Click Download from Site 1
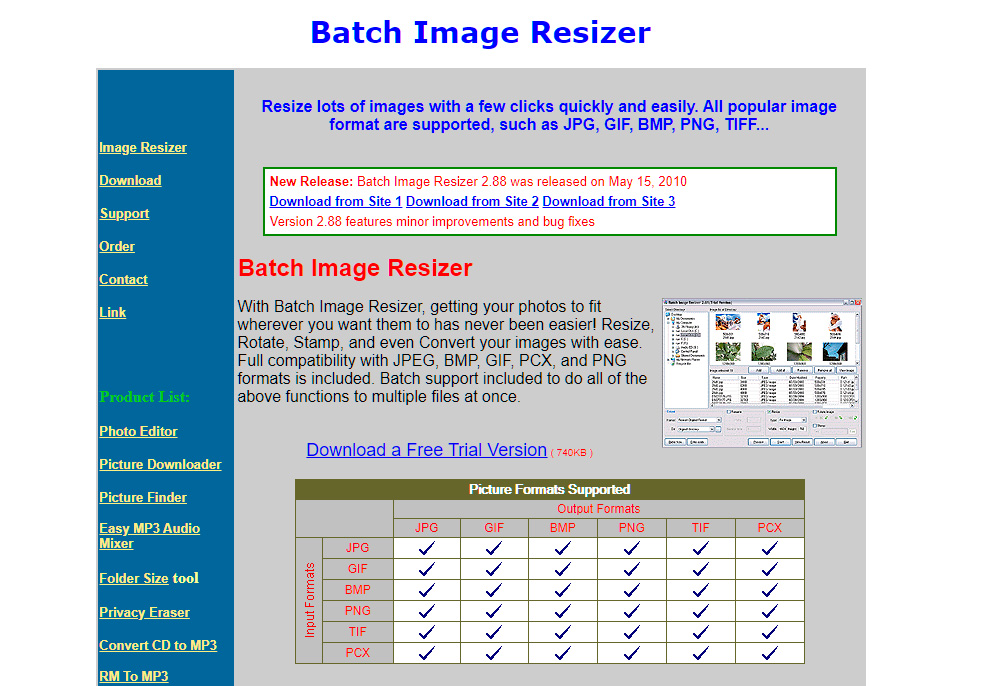The height and width of the screenshot is (686, 981). point(335,201)
